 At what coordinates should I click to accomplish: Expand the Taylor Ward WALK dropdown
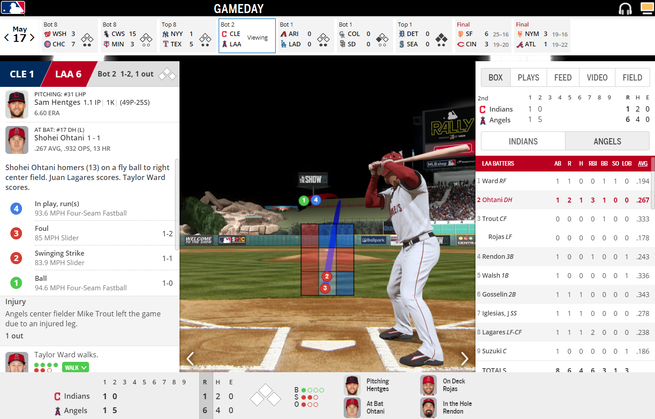point(76,368)
